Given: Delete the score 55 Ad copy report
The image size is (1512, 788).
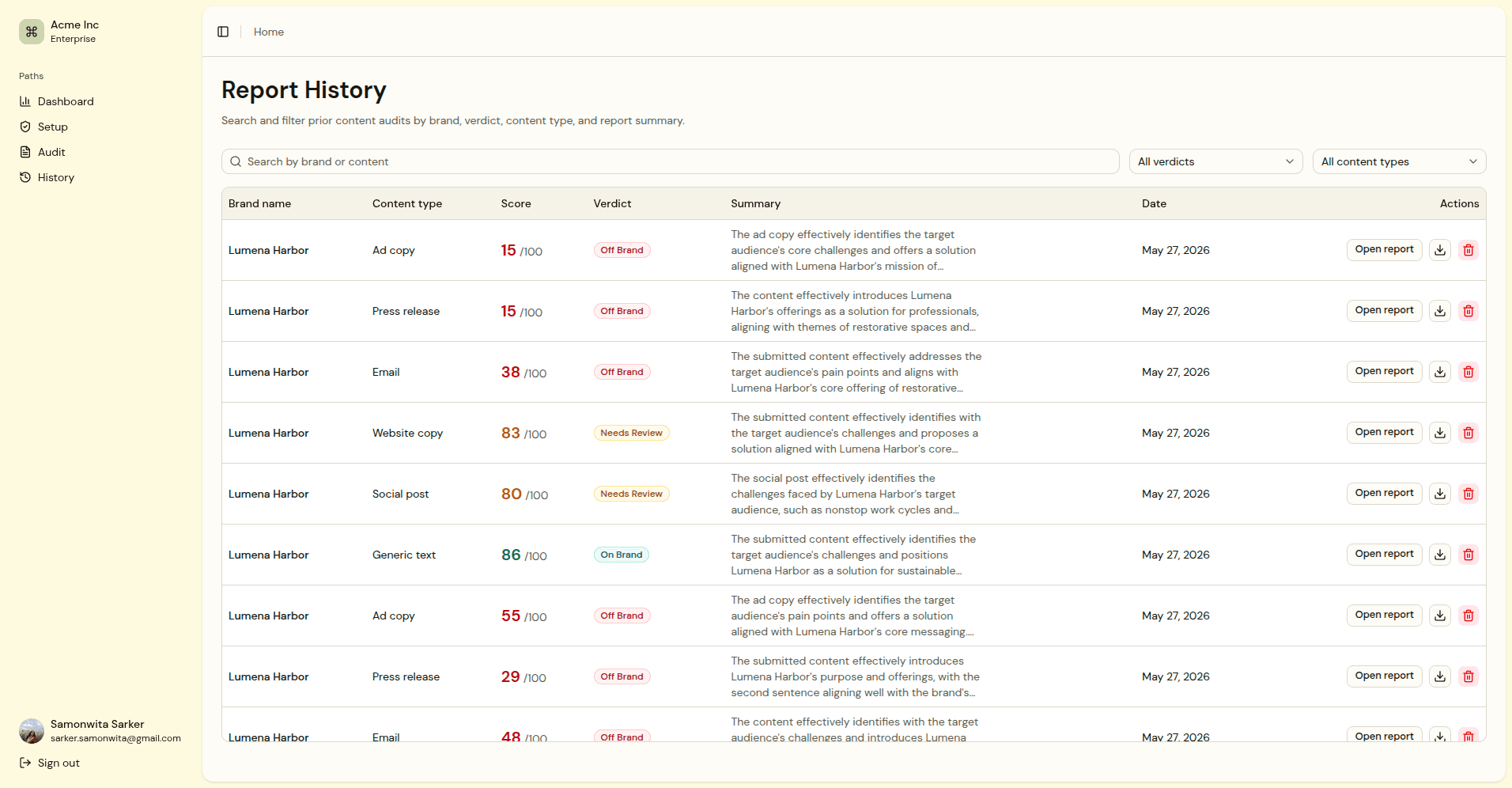Looking at the screenshot, I should (x=1469, y=616).
